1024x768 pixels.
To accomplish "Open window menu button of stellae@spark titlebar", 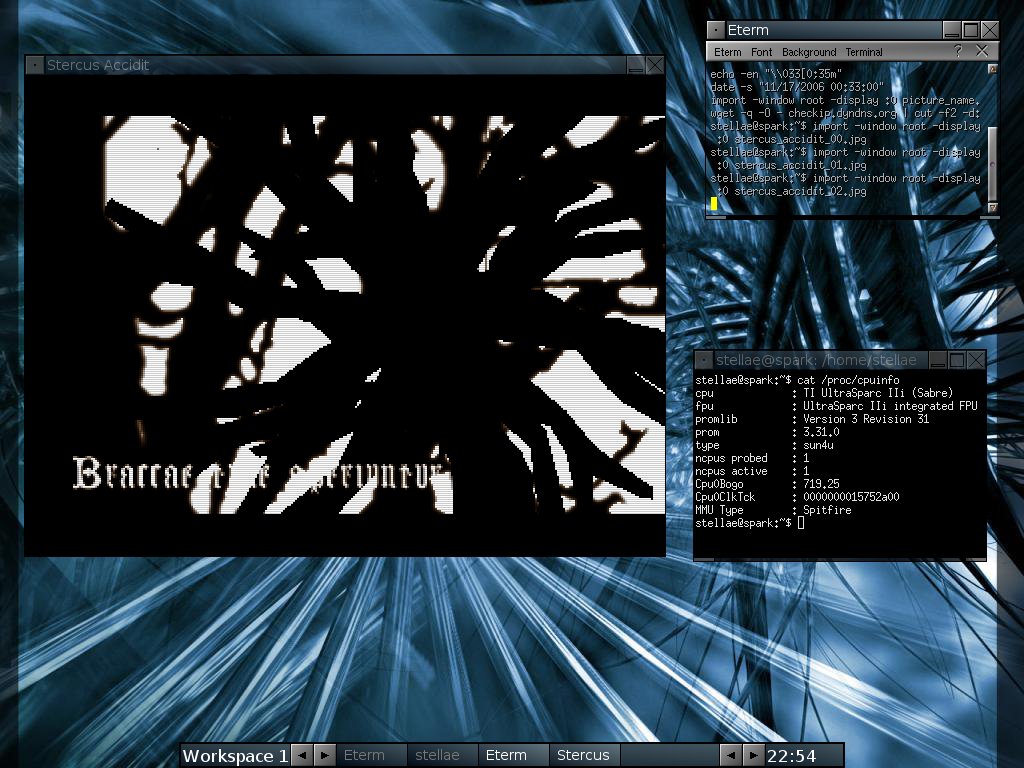I will click(x=704, y=360).
